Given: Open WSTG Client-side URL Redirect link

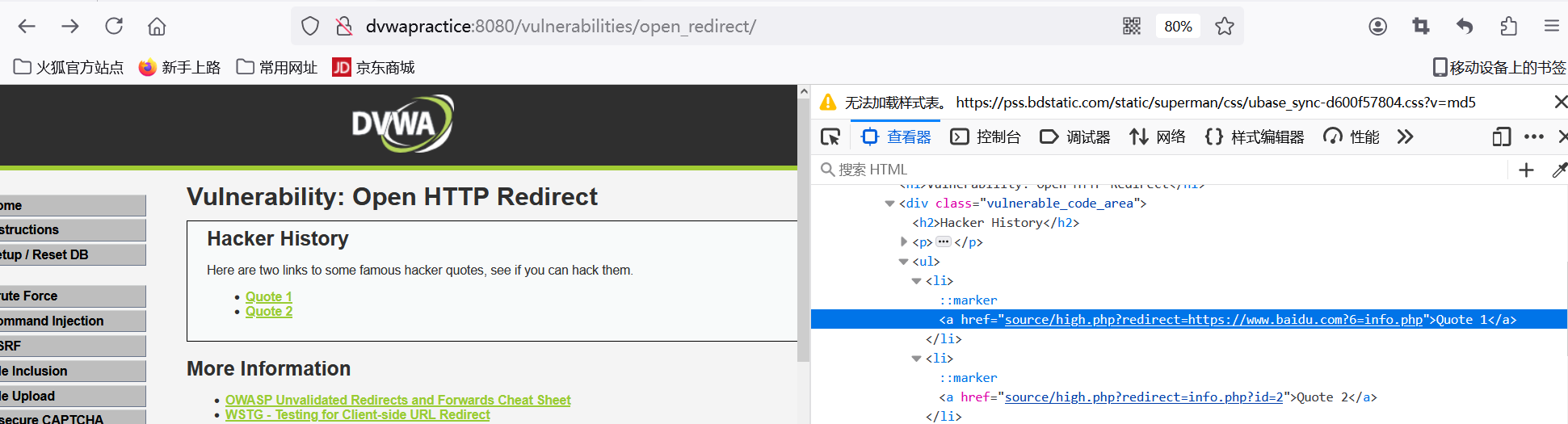Looking at the screenshot, I should click(357, 414).
